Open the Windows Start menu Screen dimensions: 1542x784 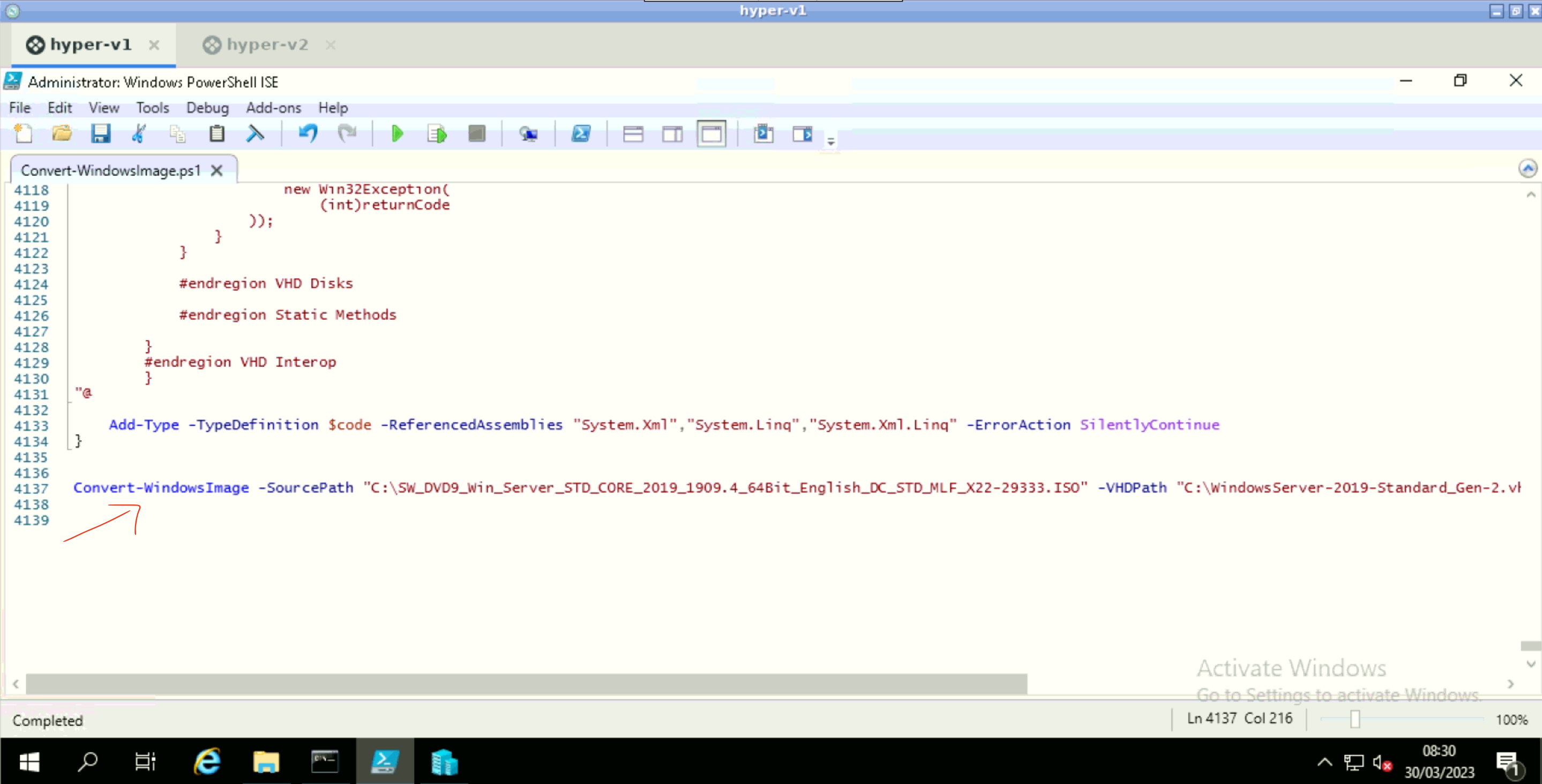tap(29, 762)
